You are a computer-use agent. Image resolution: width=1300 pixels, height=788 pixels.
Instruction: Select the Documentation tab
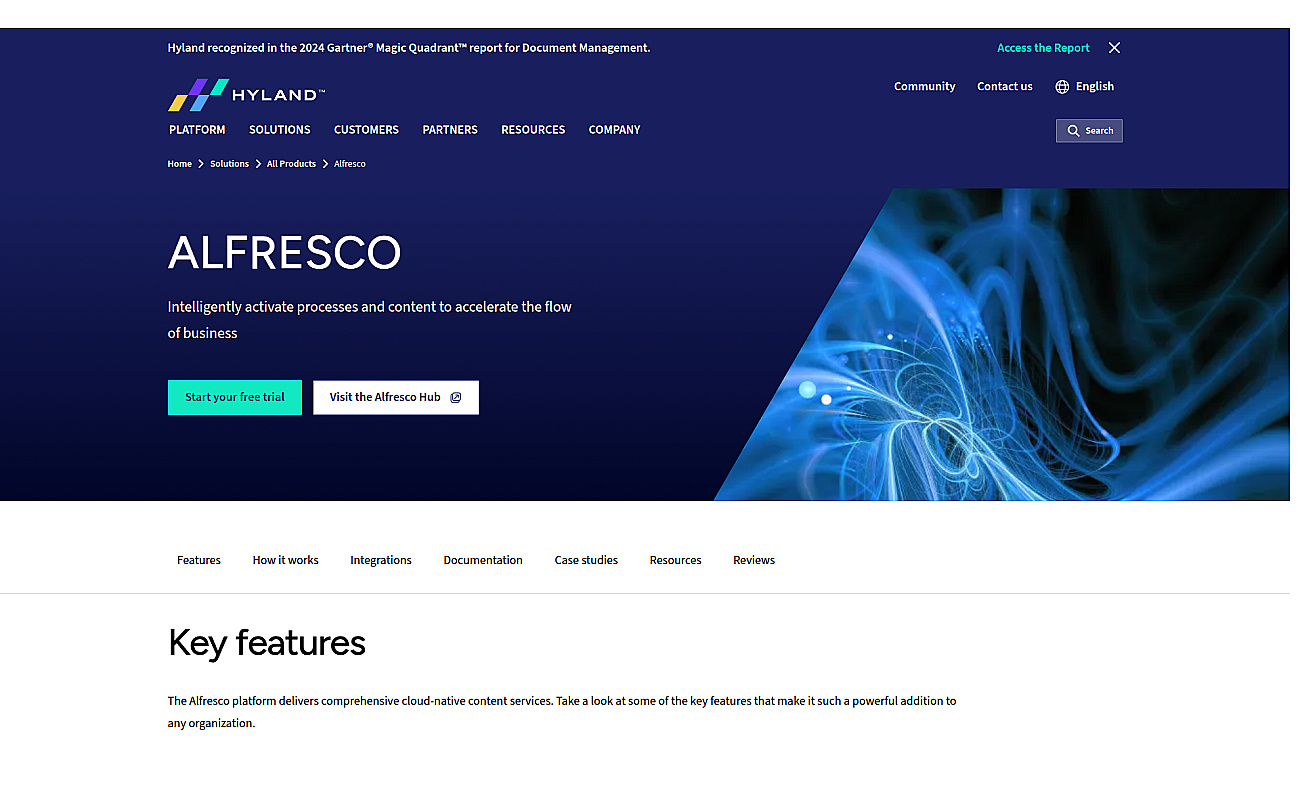(x=483, y=560)
